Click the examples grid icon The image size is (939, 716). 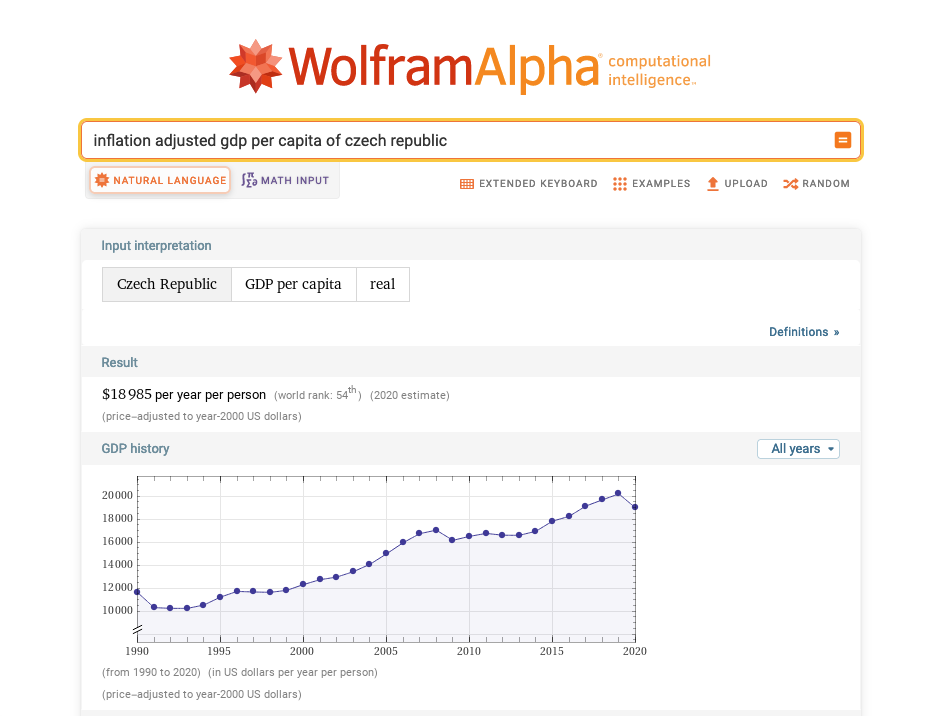[619, 184]
